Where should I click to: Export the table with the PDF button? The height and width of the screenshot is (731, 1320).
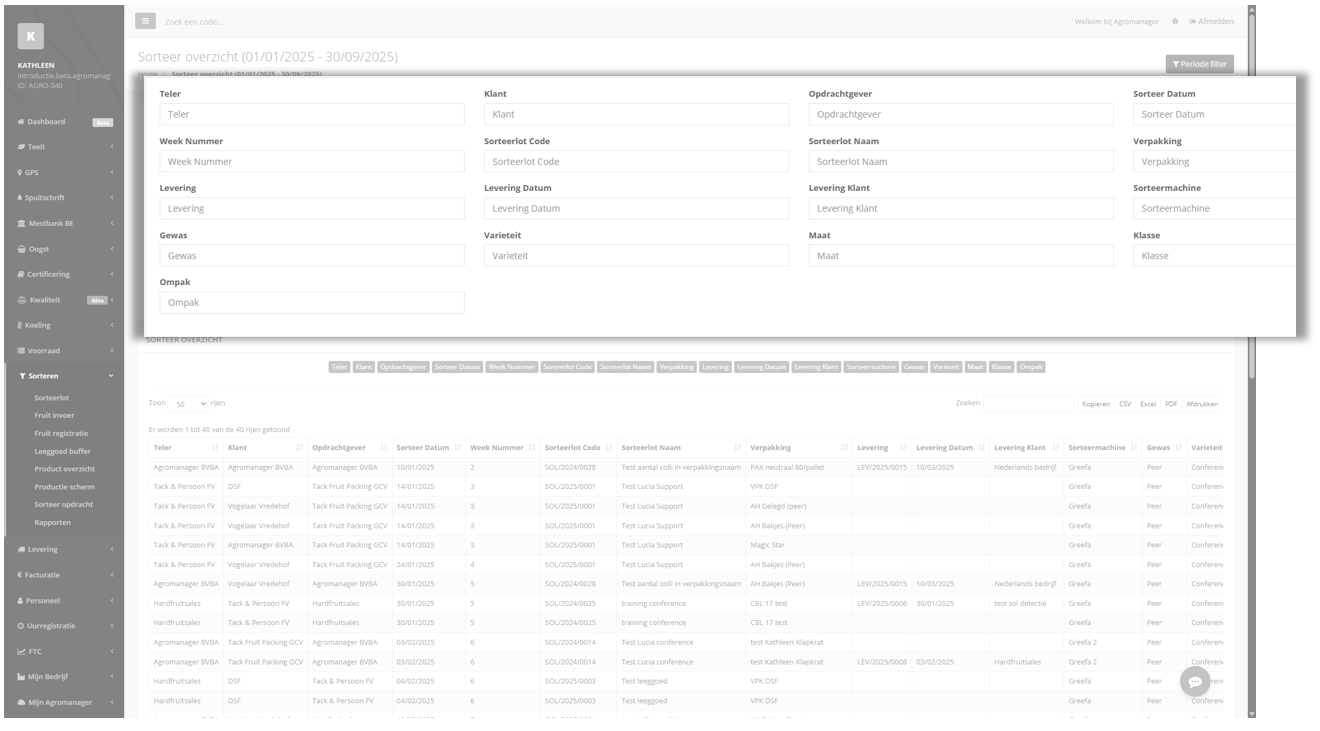click(1171, 404)
